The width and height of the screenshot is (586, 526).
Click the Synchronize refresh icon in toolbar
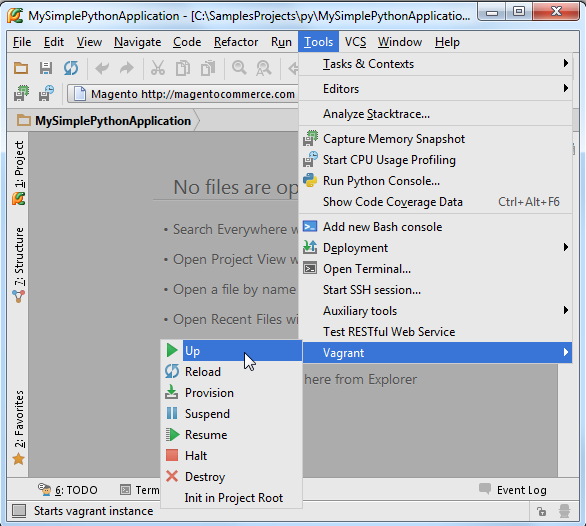pyautogui.click(x=71, y=68)
